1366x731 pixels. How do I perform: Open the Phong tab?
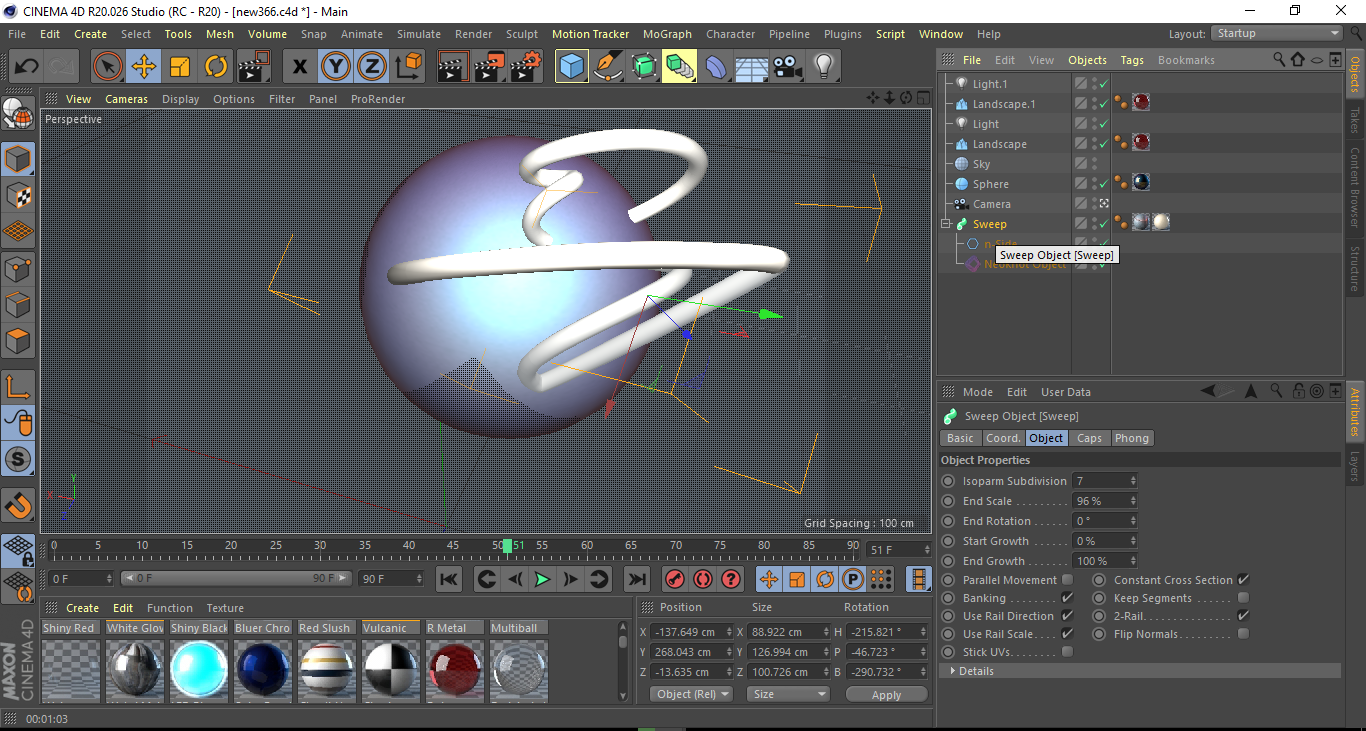(x=1132, y=438)
